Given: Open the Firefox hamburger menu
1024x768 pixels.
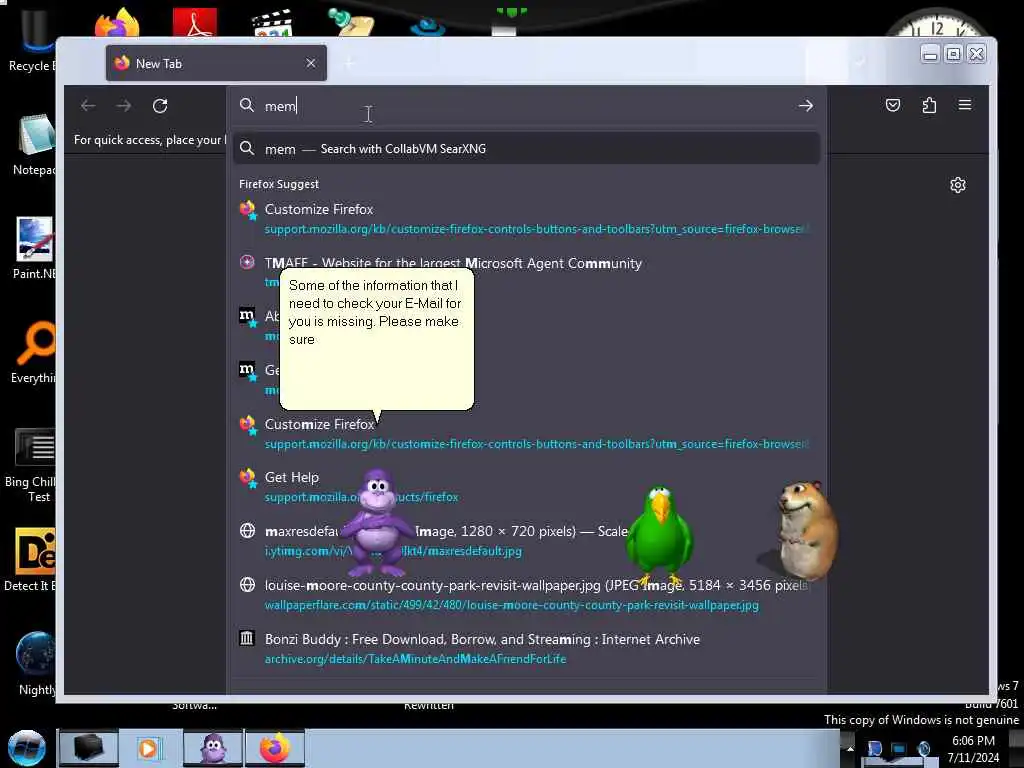Looking at the screenshot, I should pos(965,104).
